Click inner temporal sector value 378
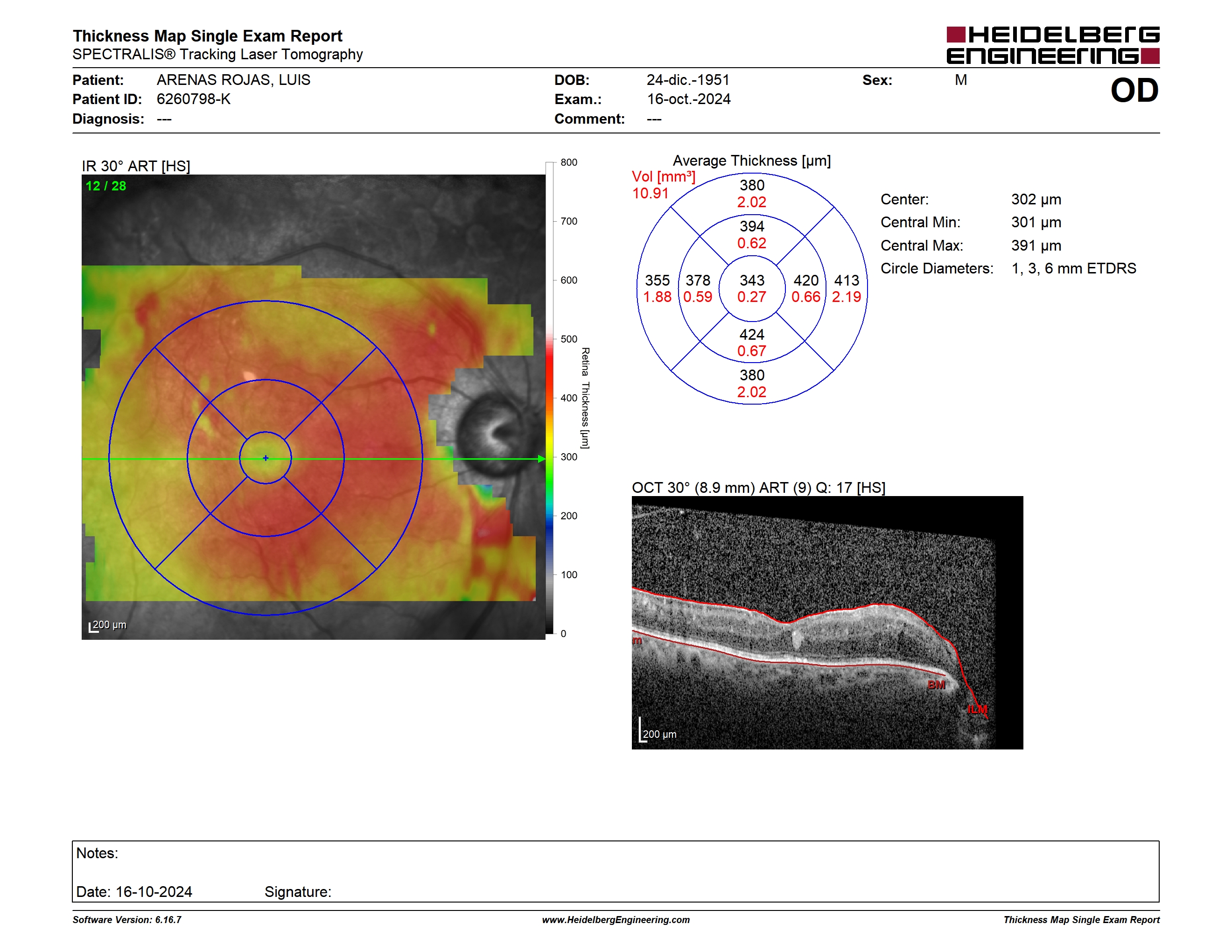 tap(698, 280)
